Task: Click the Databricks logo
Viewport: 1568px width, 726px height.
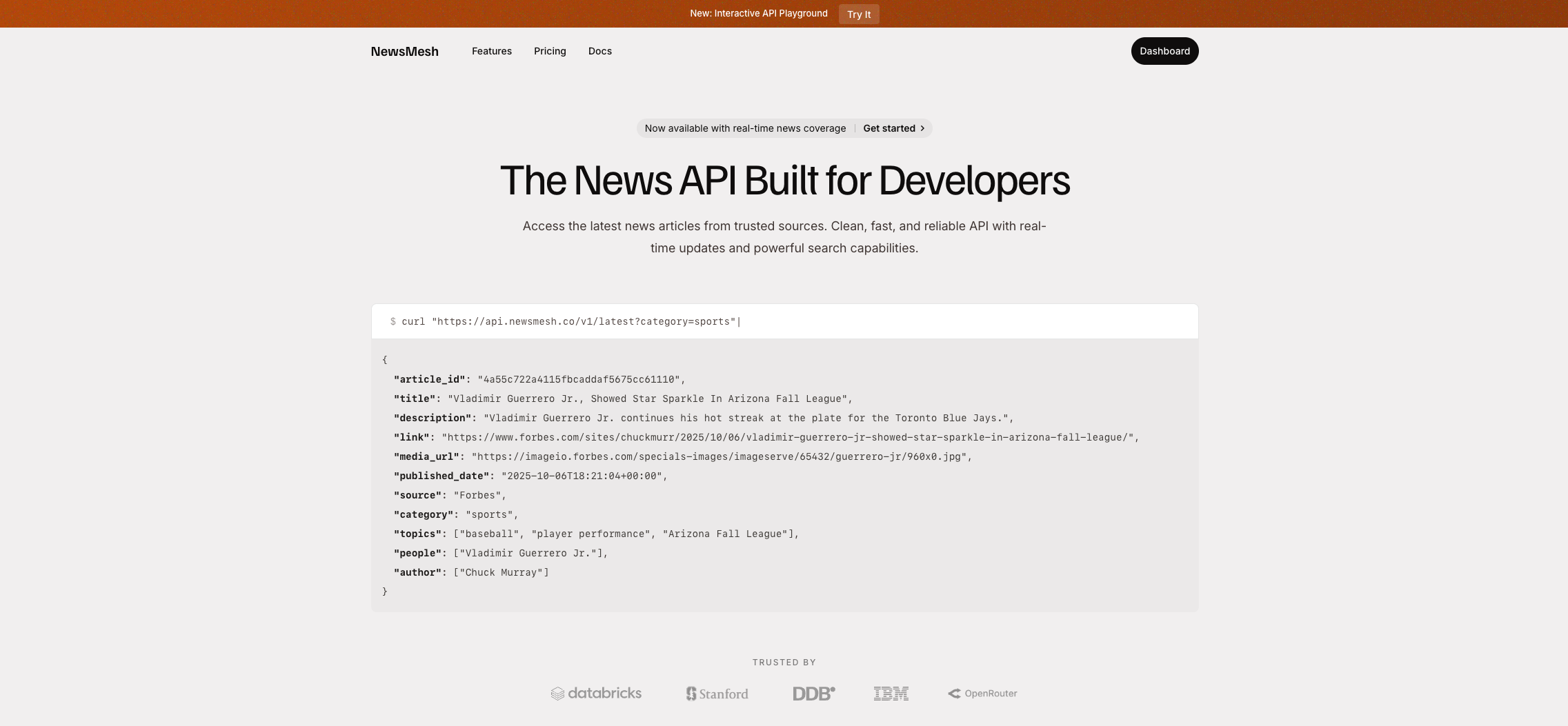Action: pos(596,694)
